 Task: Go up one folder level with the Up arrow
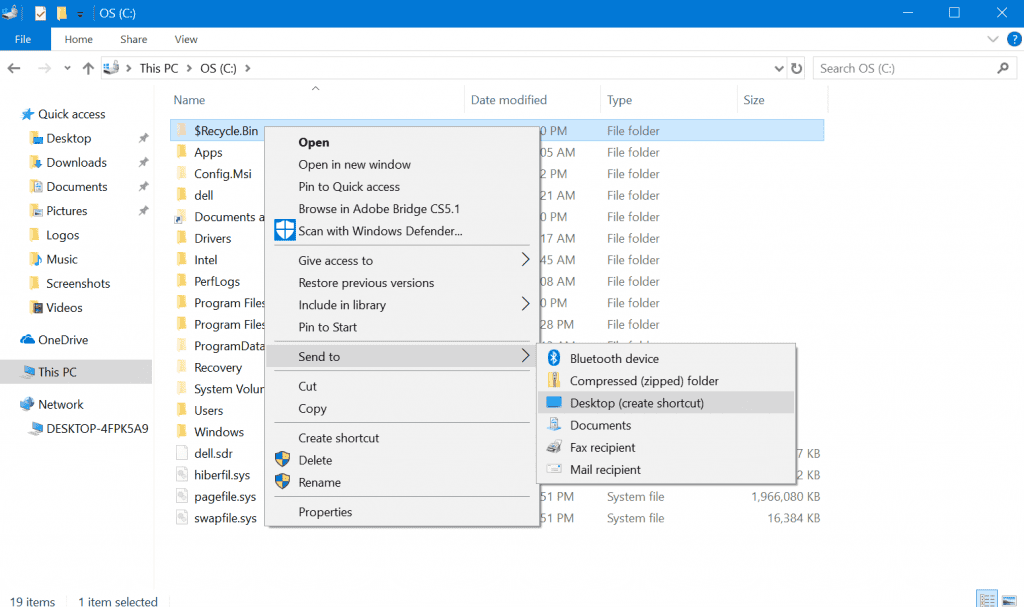coord(88,68)
